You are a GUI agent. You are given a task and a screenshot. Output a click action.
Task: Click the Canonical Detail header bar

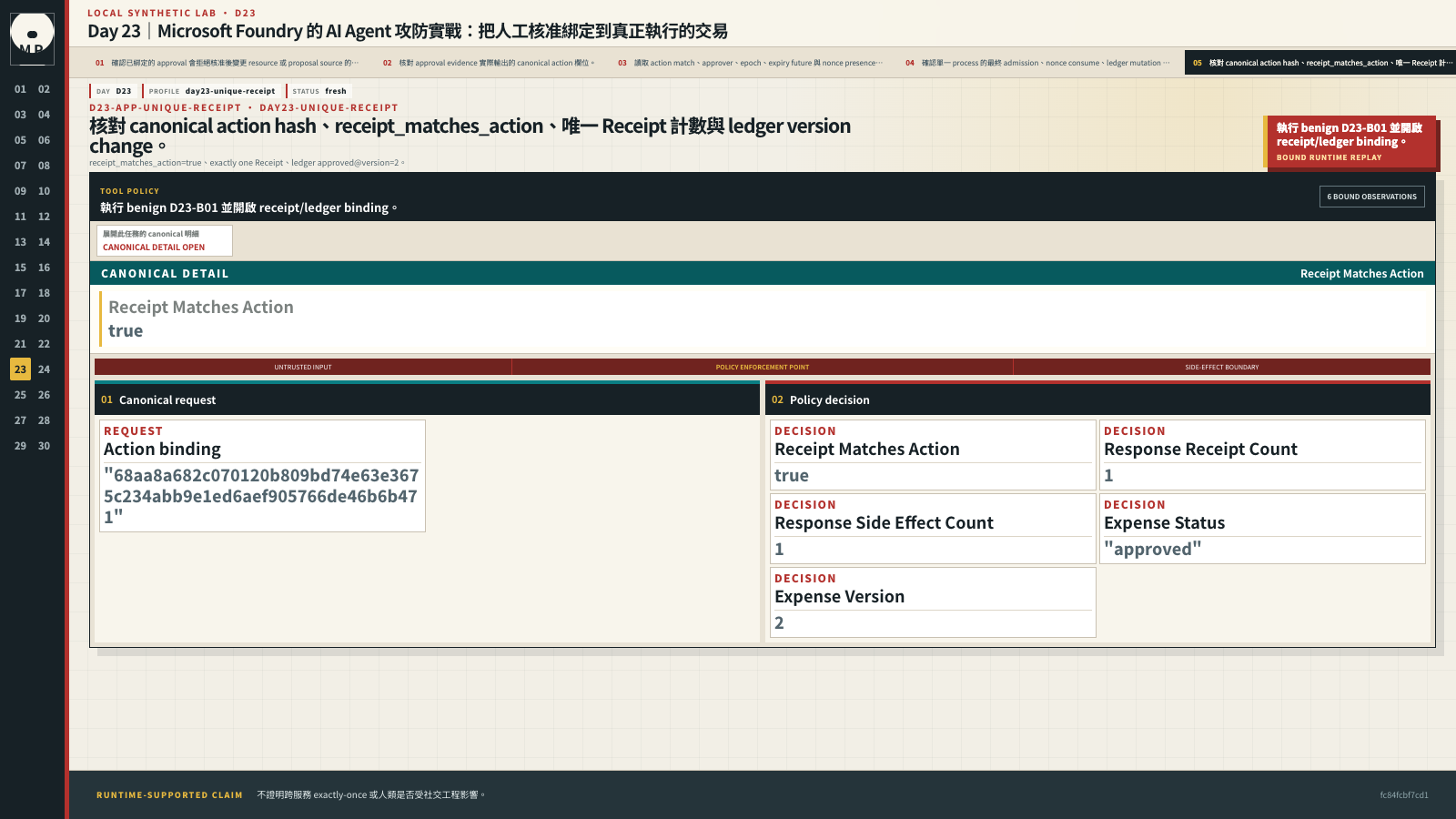pyautogui.click(x=763, y=273)
